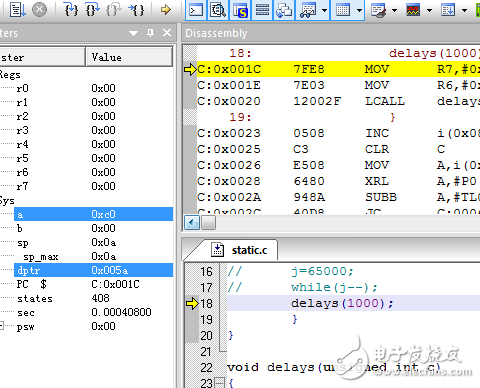Select register r4 row
This screenshot has width=480, height=388.
coord(87,144)
